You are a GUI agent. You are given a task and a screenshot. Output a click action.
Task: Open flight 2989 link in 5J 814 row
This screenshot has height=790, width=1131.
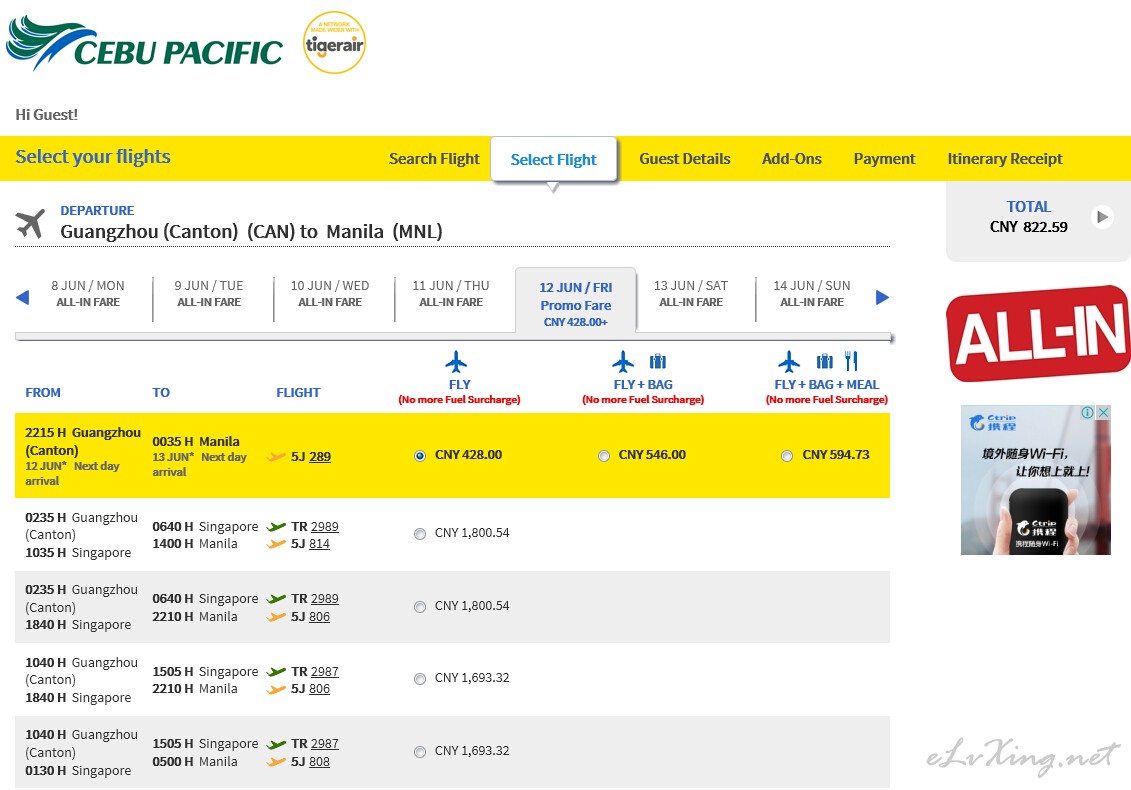click(325, 527)
